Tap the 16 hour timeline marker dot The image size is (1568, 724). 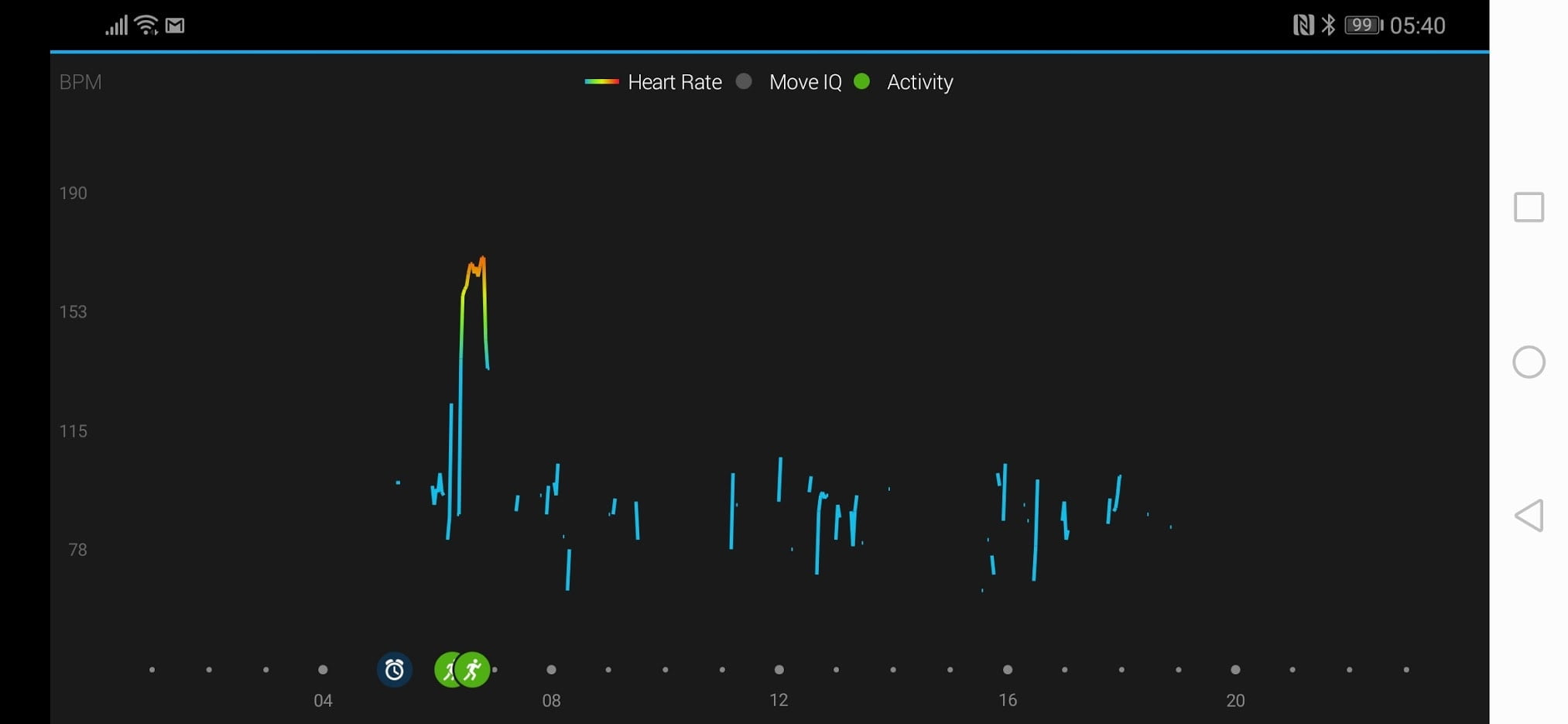click(1008, 670)
